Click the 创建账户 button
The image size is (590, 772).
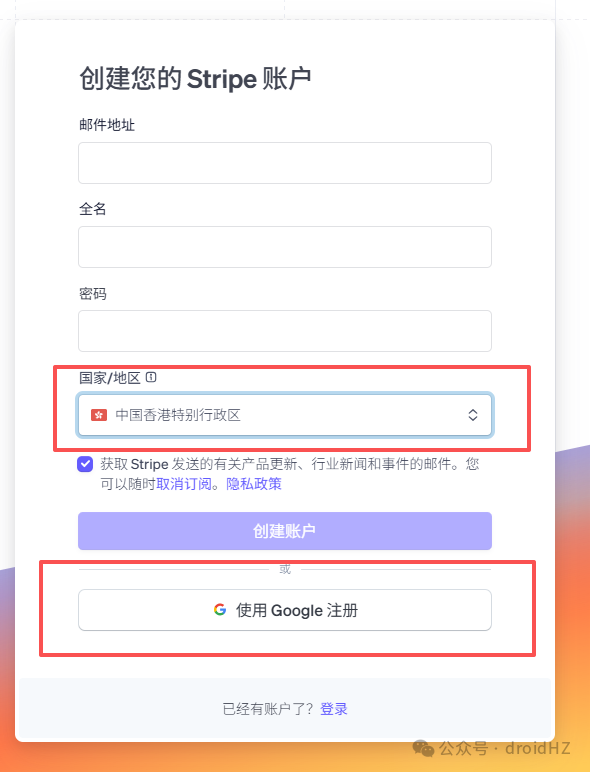[x=285, y=531]
